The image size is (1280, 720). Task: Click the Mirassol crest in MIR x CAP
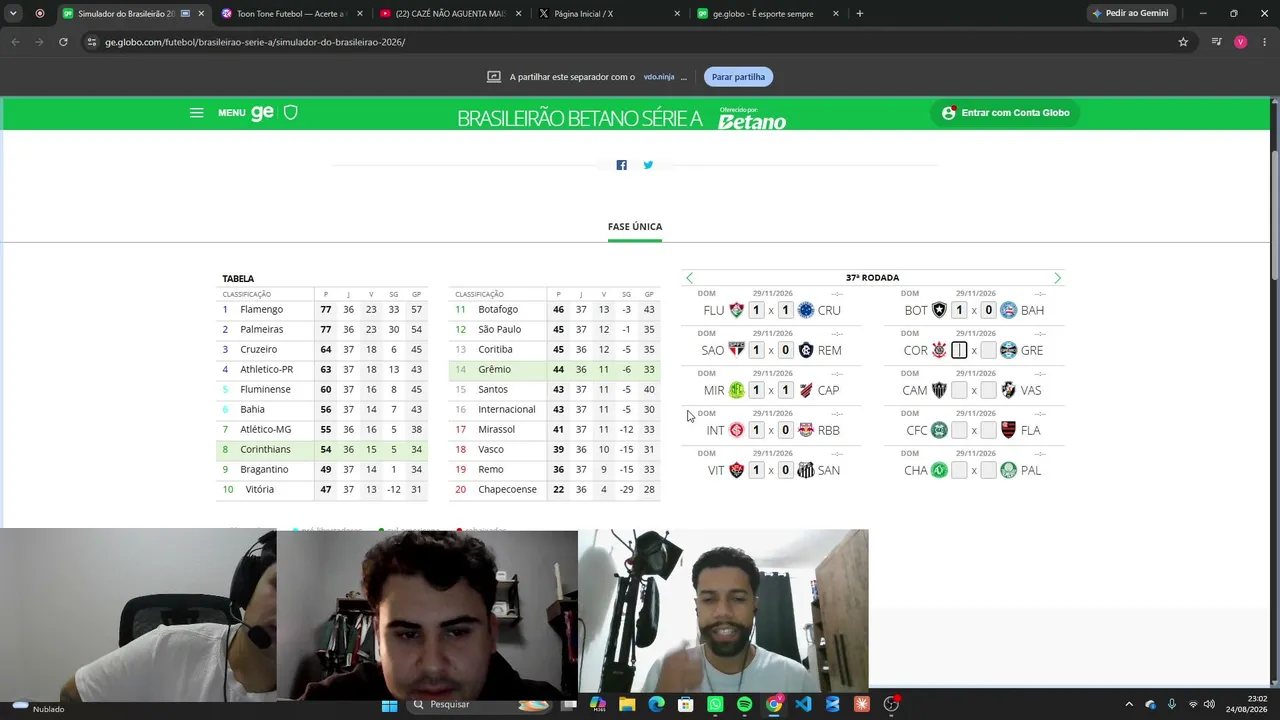(x=737, y=390)
